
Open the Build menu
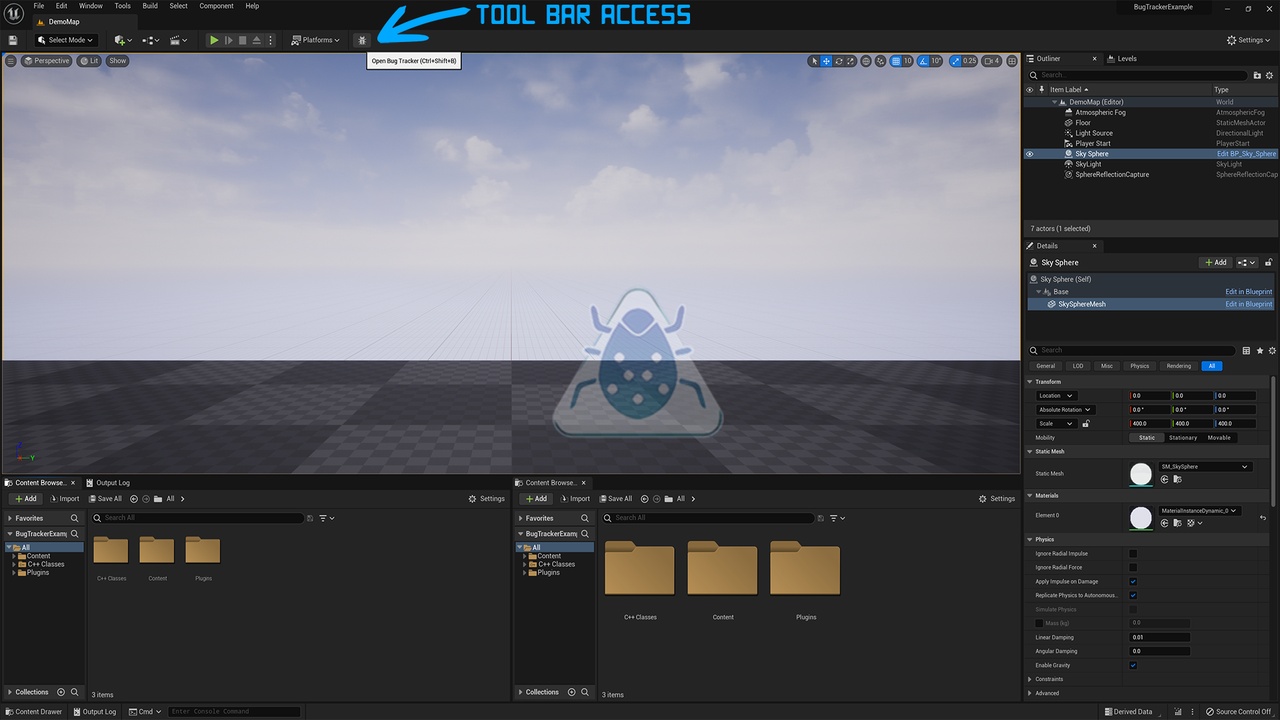point(150,6)
